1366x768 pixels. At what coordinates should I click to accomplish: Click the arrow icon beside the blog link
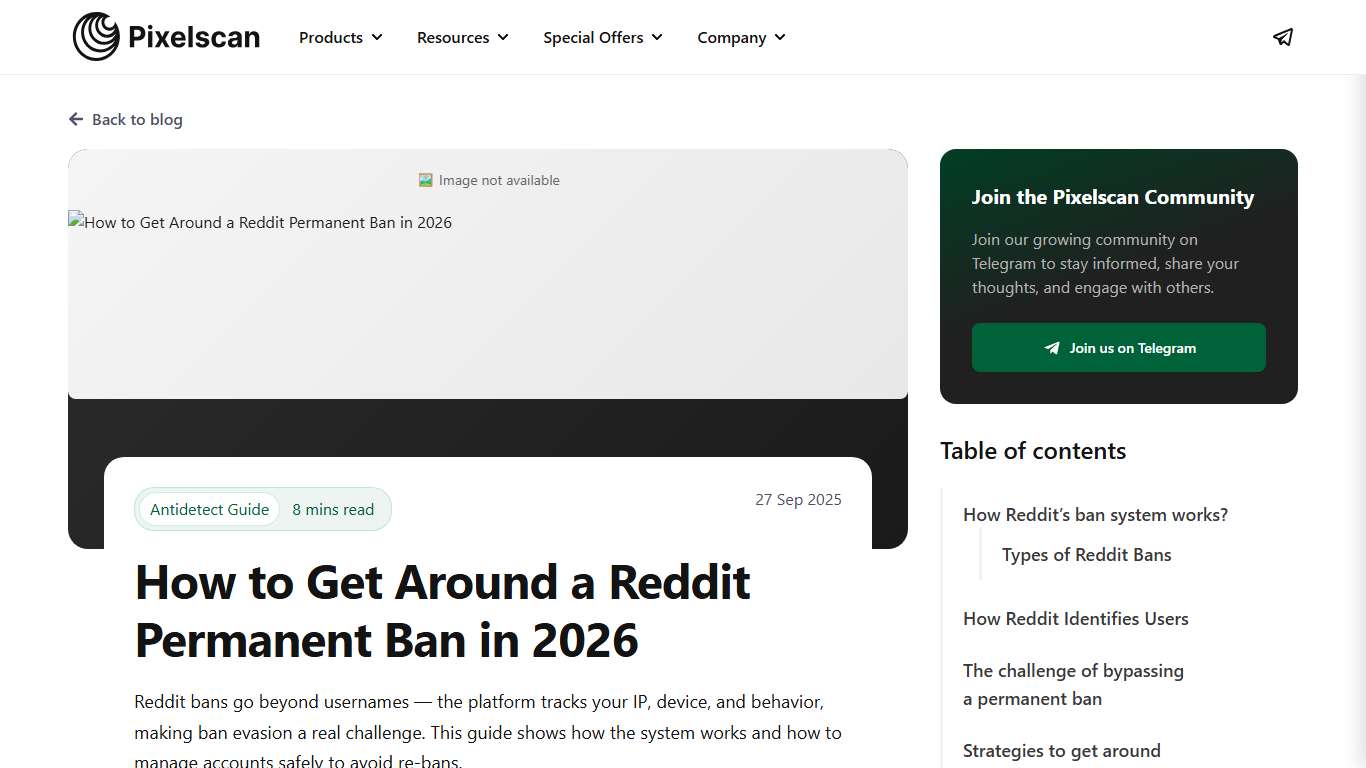(76, 119)
